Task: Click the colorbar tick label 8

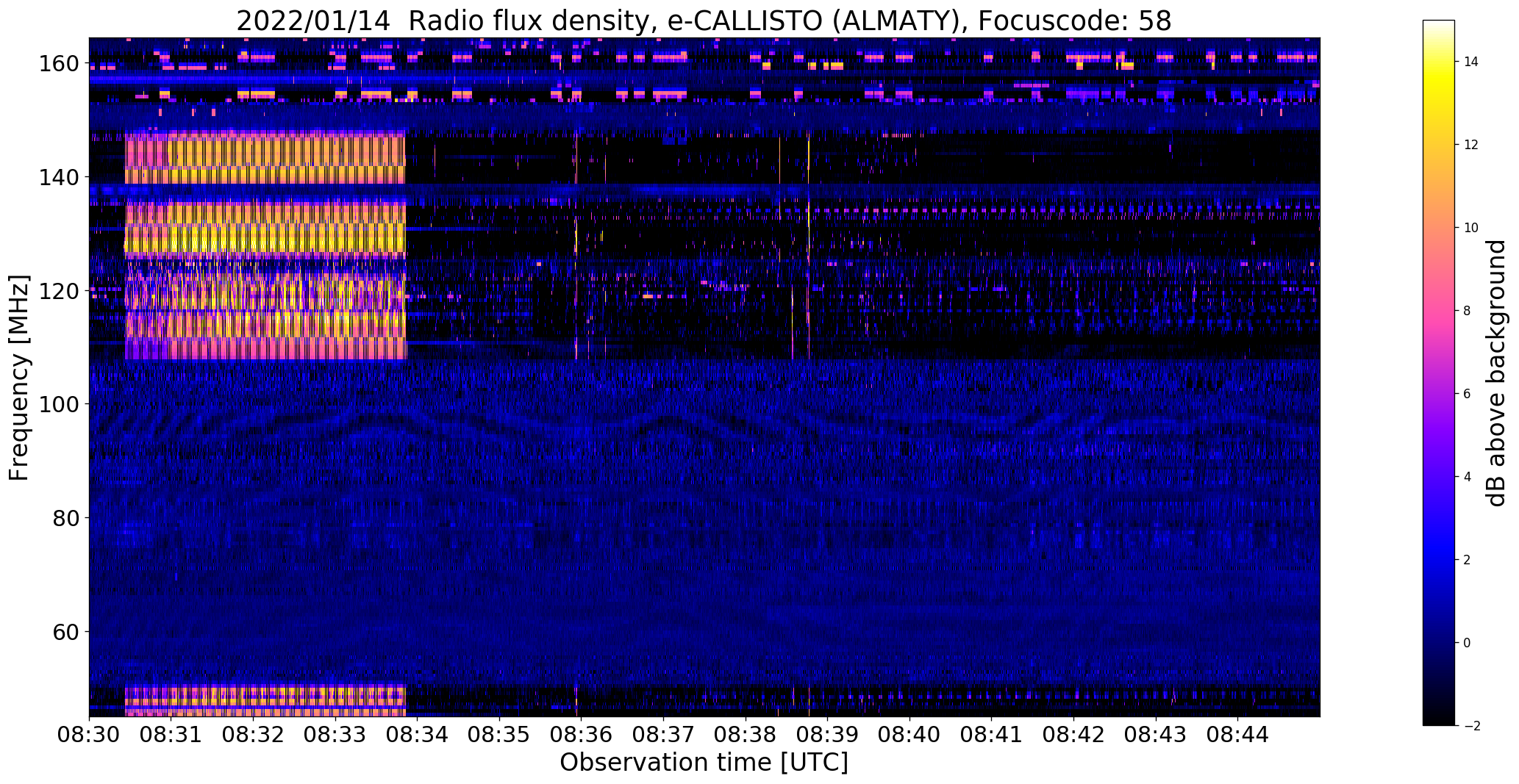Action: click(x=1467, y=311)
